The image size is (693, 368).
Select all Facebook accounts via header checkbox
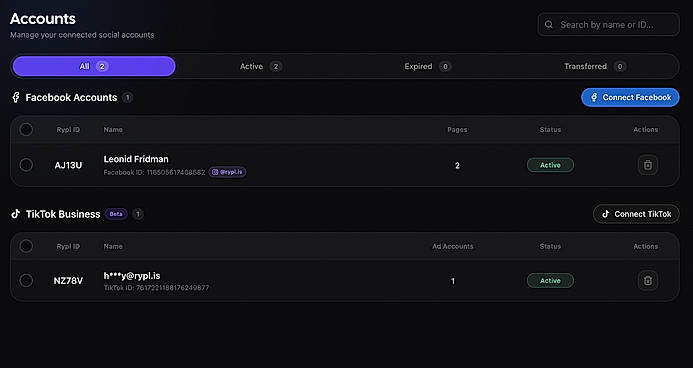[x=26, y=129]
